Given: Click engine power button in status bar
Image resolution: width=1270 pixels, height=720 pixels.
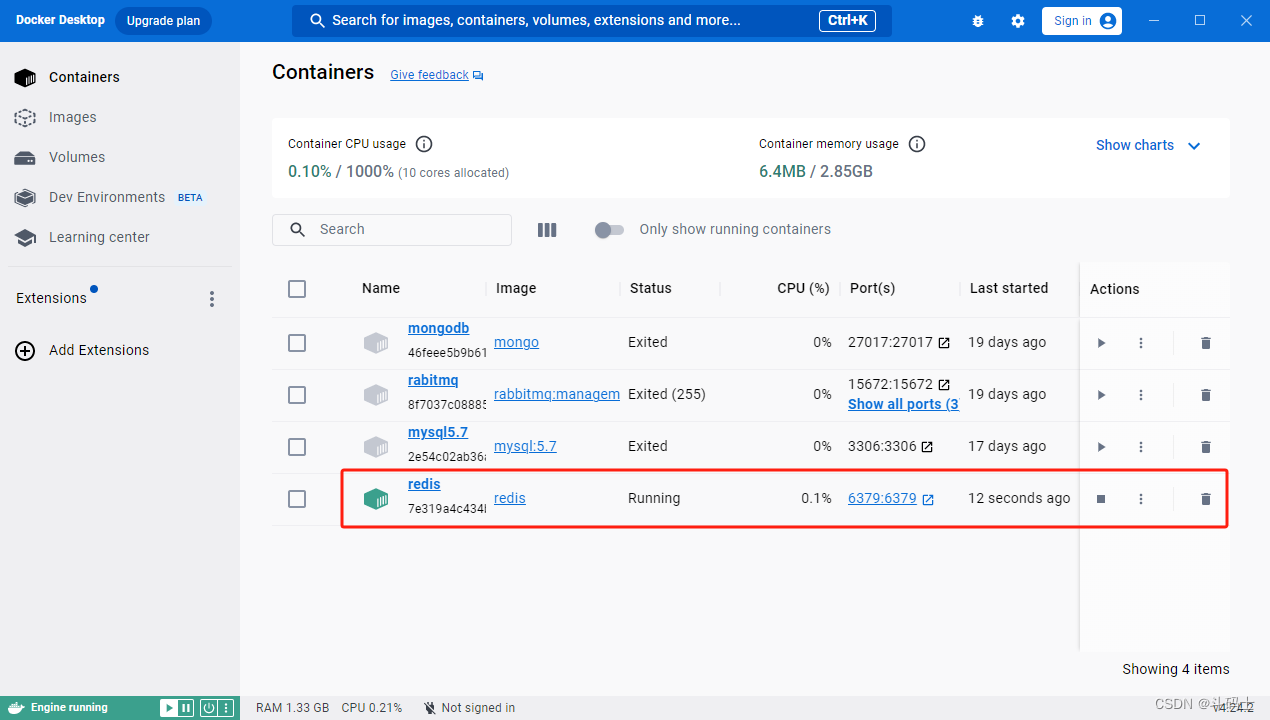Looking at the screenshot, I should (209, 708).
